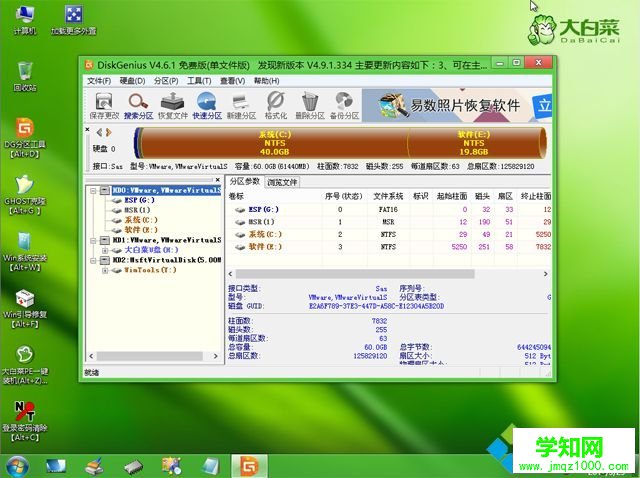Click the paintbrush taskbar icon

click(x=94, y=466)
